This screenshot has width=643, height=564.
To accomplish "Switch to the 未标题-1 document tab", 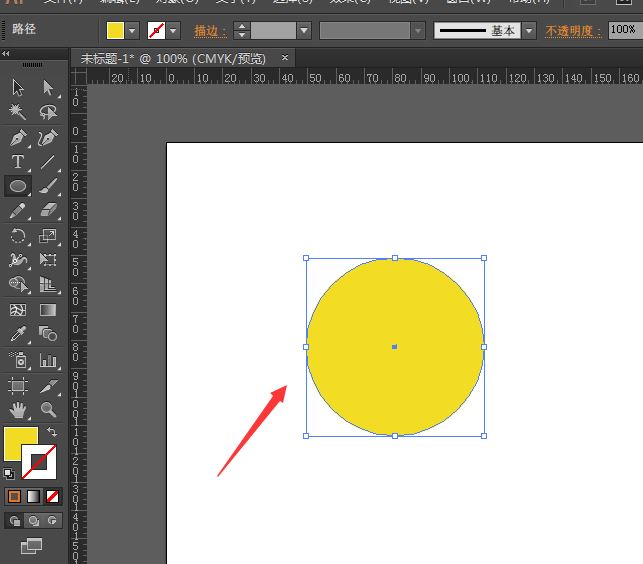I will 177,59.
